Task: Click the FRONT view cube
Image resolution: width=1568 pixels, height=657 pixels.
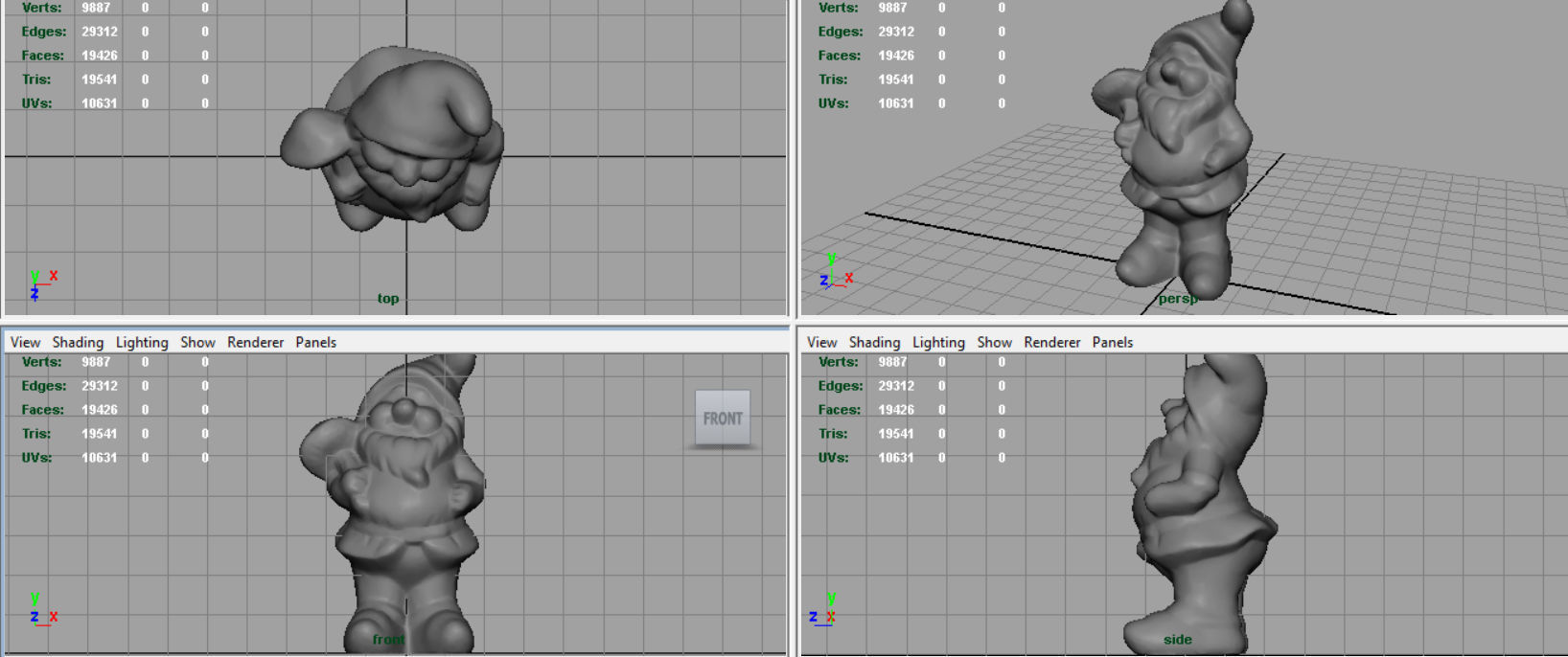Action: 723,419
